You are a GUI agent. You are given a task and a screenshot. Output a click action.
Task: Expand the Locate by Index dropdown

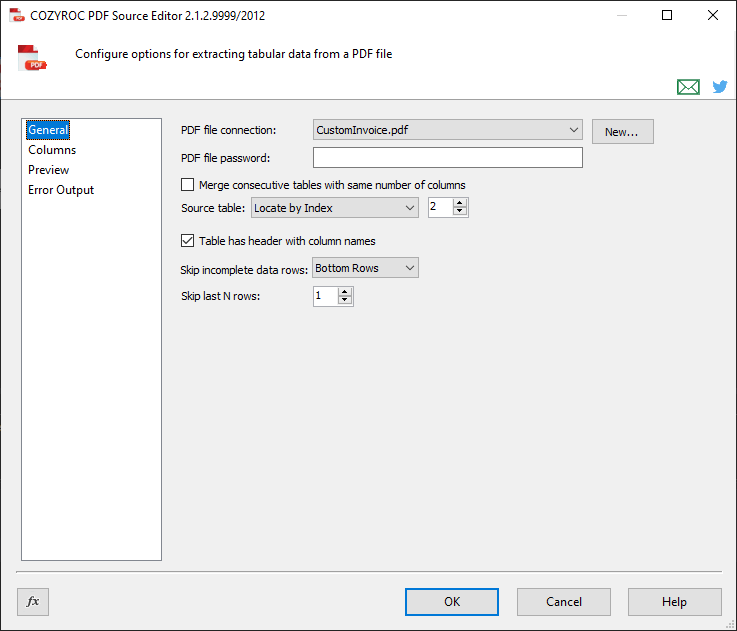tap(409, 208)
